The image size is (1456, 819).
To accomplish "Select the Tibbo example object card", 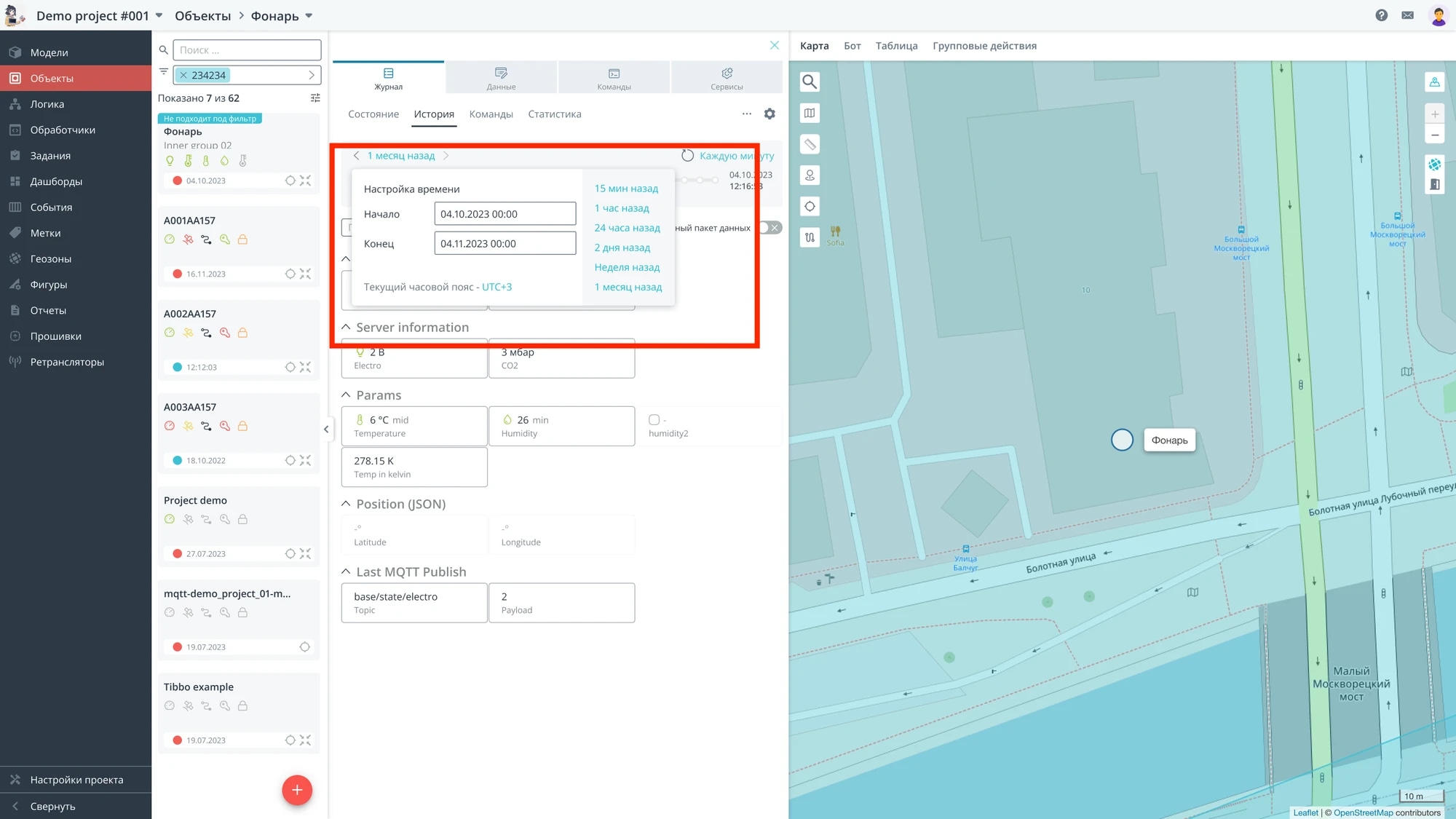I will (x=239, y=713).
